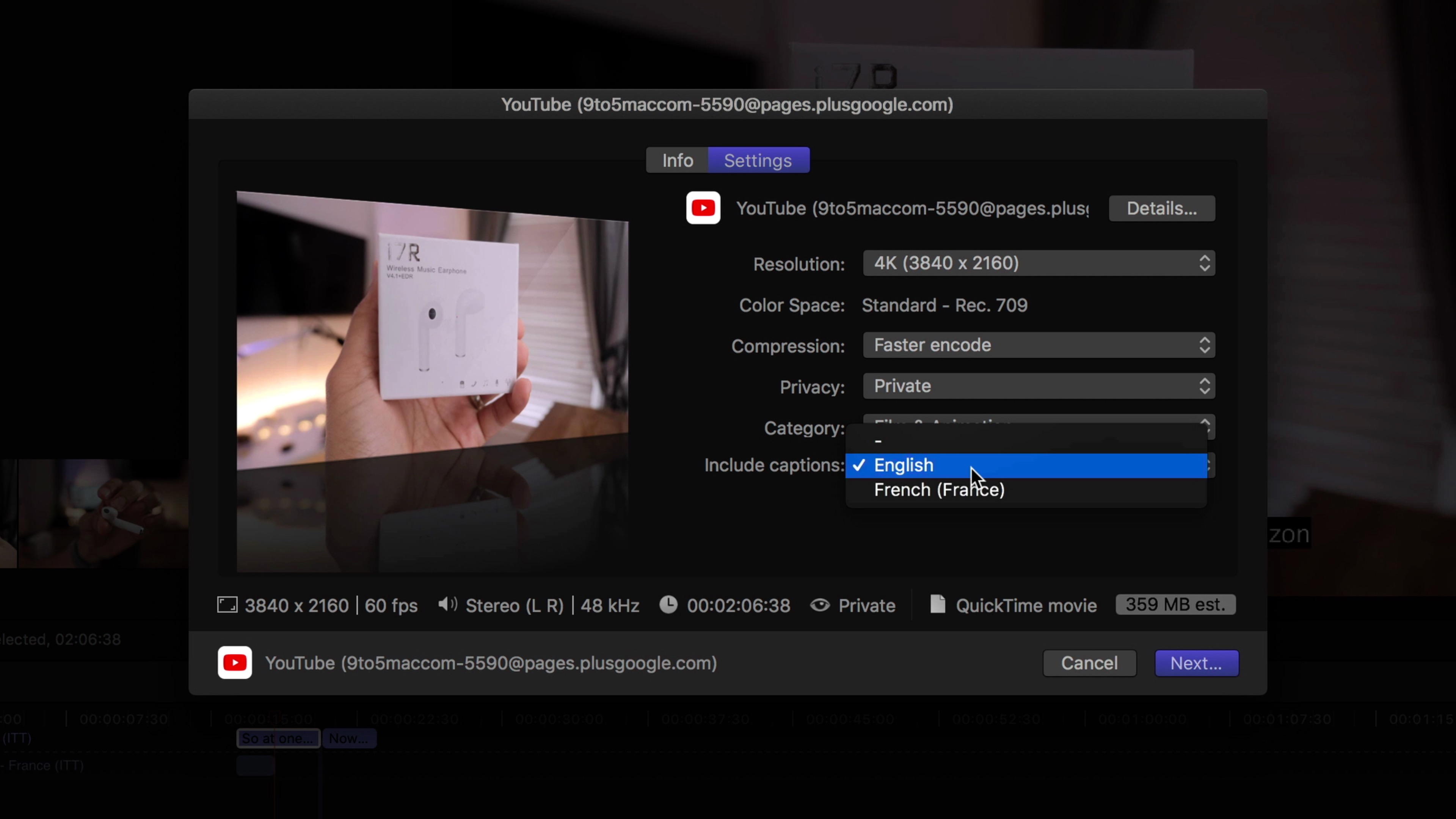The height and width of the screenshot is (819, 1456).
Task: Select the dash (none) captions option
Action: click(879, 440)
